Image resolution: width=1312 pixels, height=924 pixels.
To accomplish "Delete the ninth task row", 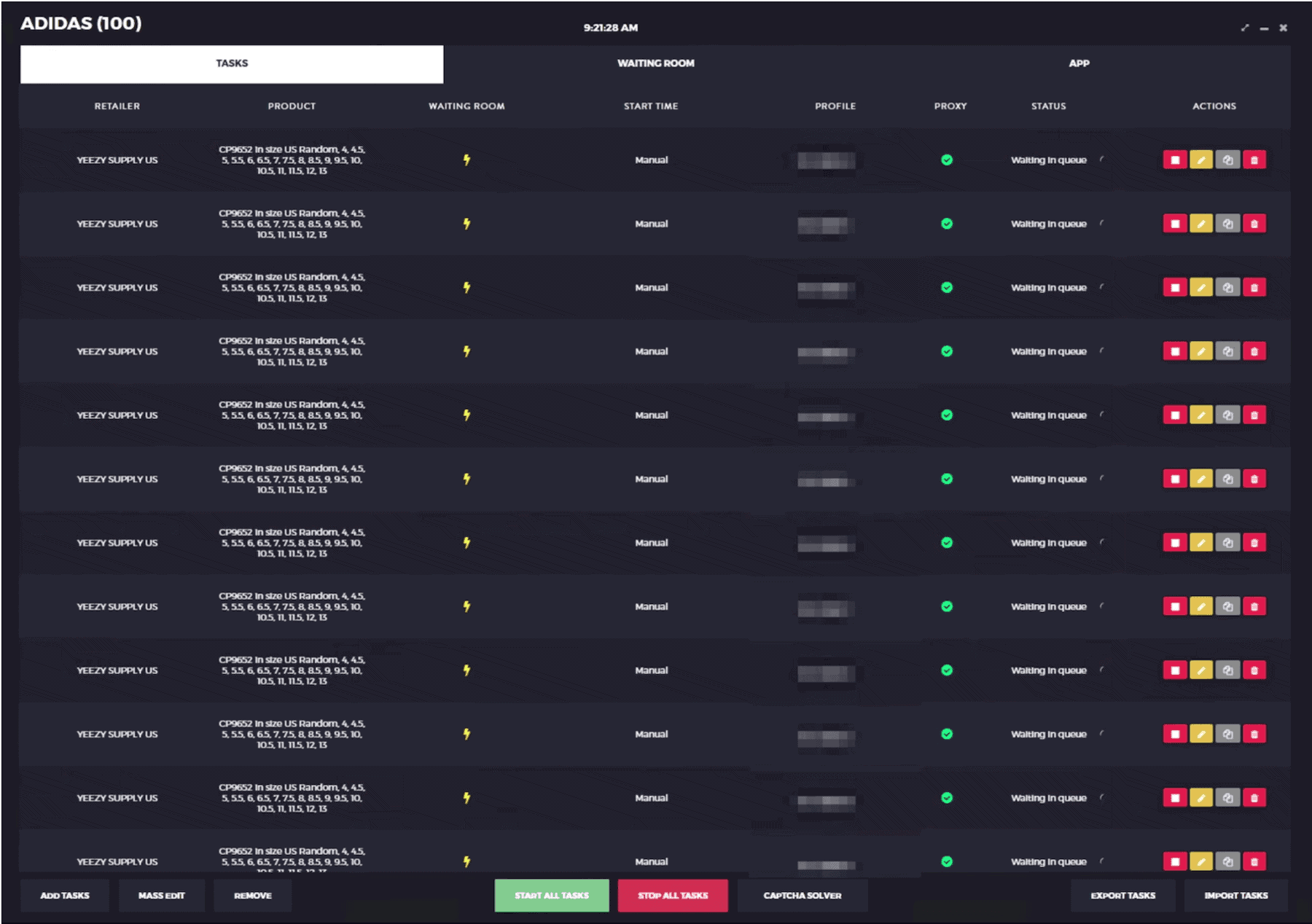I will (1254, 670).
